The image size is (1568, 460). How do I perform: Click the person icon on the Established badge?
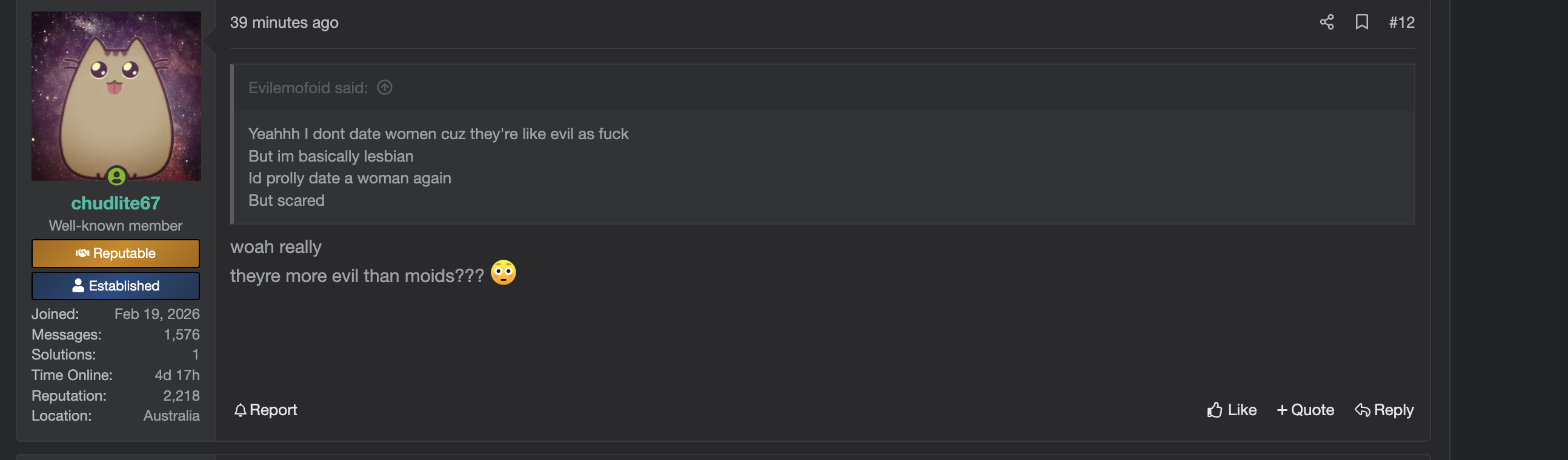[x=79, y=285]
